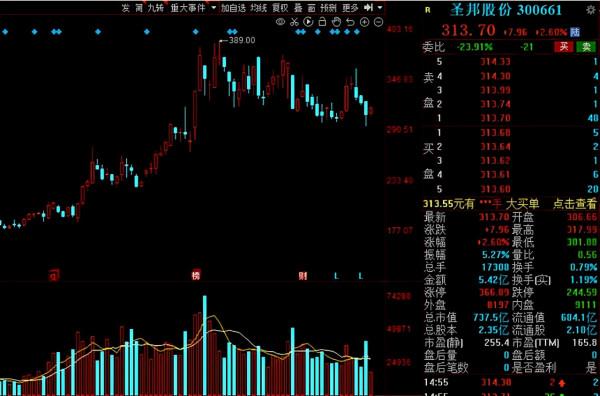Select the buy level 2 price 313.64
This screenshot has width=600, height=396.
[496, 147]
